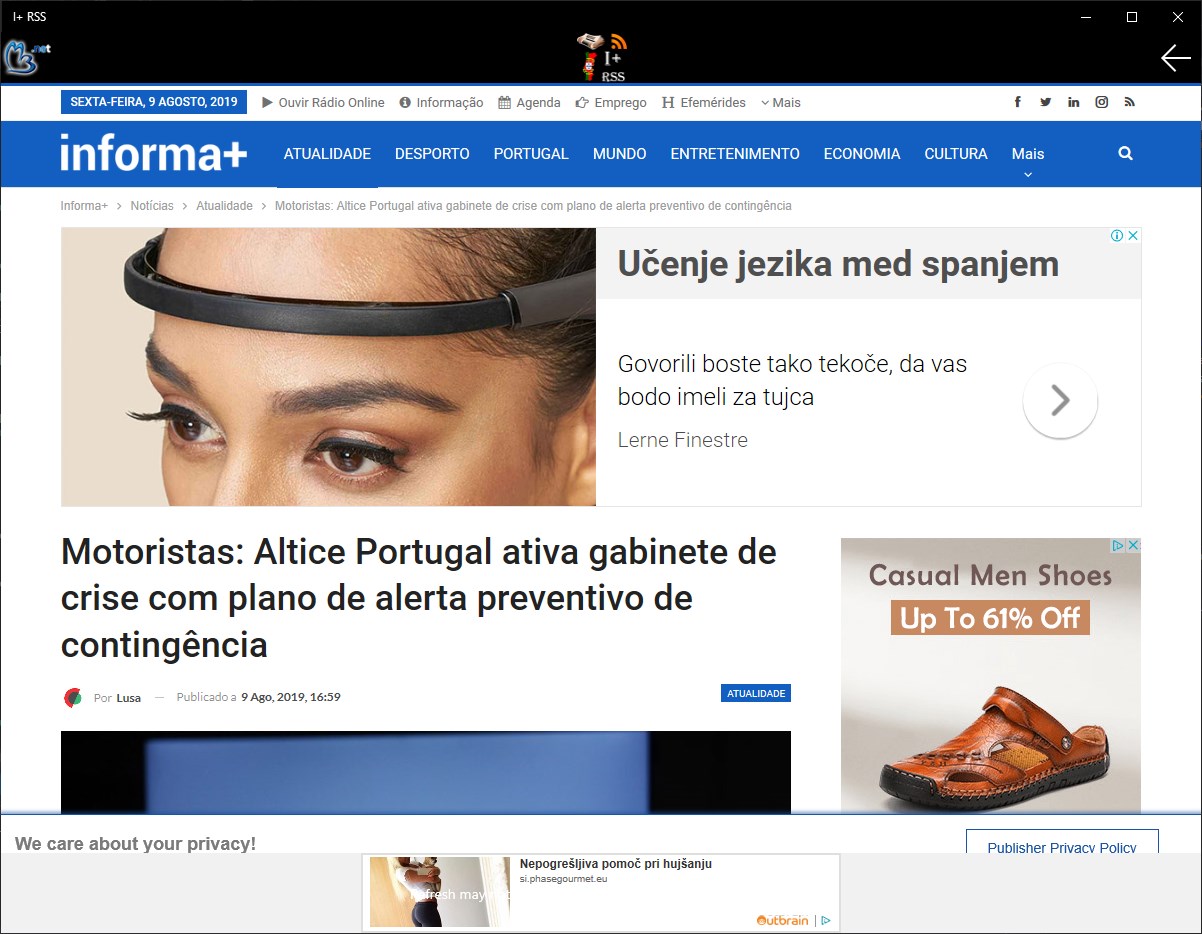1202x934 pixels.
Task: Click the Lerne Finestre advertiser text
Action: [683, 440]
